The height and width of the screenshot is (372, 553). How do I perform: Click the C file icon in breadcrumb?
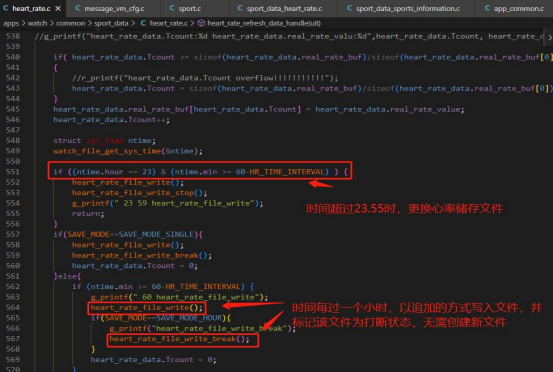pos(143,23)
